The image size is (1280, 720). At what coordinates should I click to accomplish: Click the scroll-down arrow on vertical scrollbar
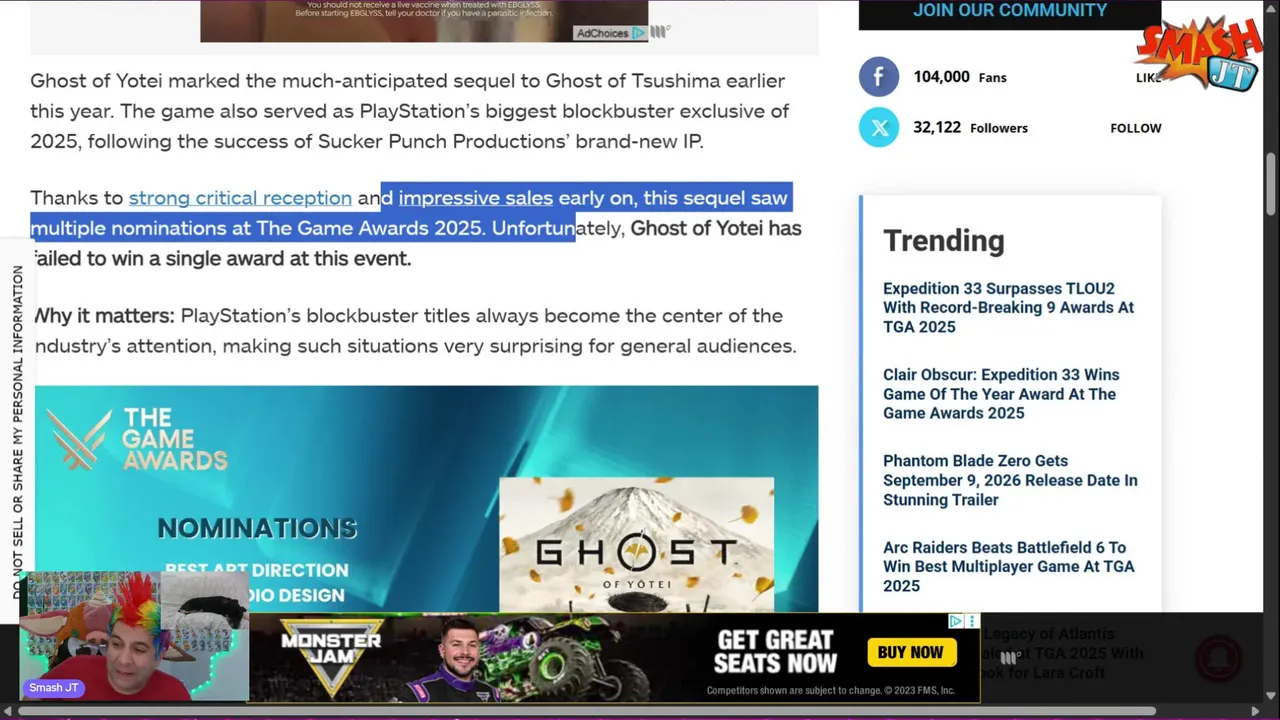point(1271,696)
